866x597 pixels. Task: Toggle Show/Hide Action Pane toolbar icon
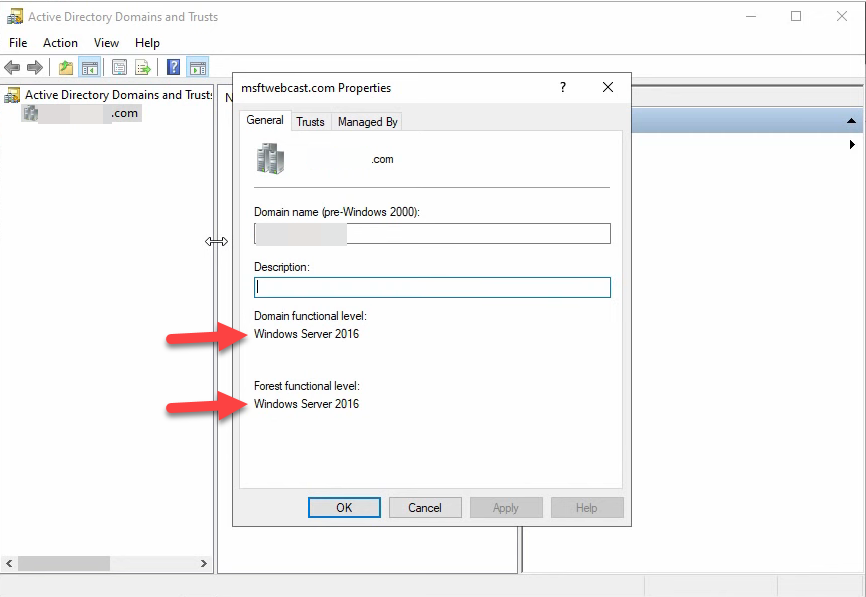[x=198, y=68]
